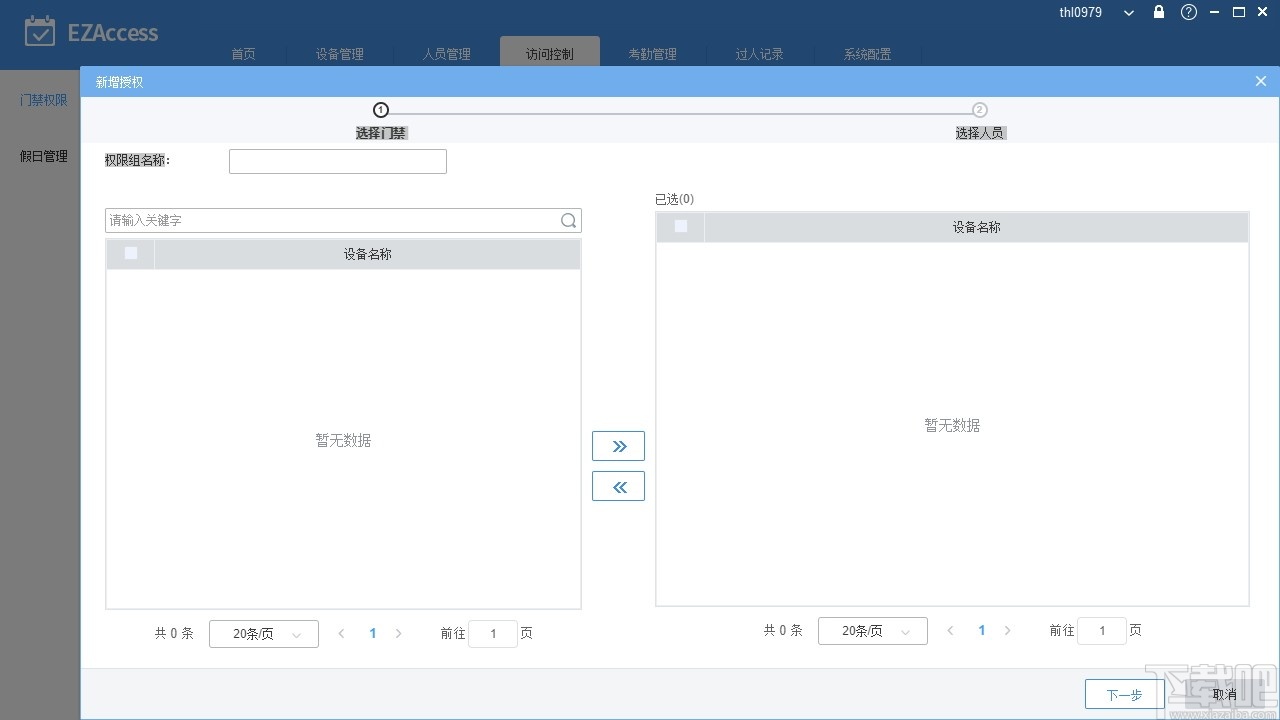The height and width of the screenshot is (720, 1280).
Task: Click the 权限组名称 input field
Action: (337, 160)
